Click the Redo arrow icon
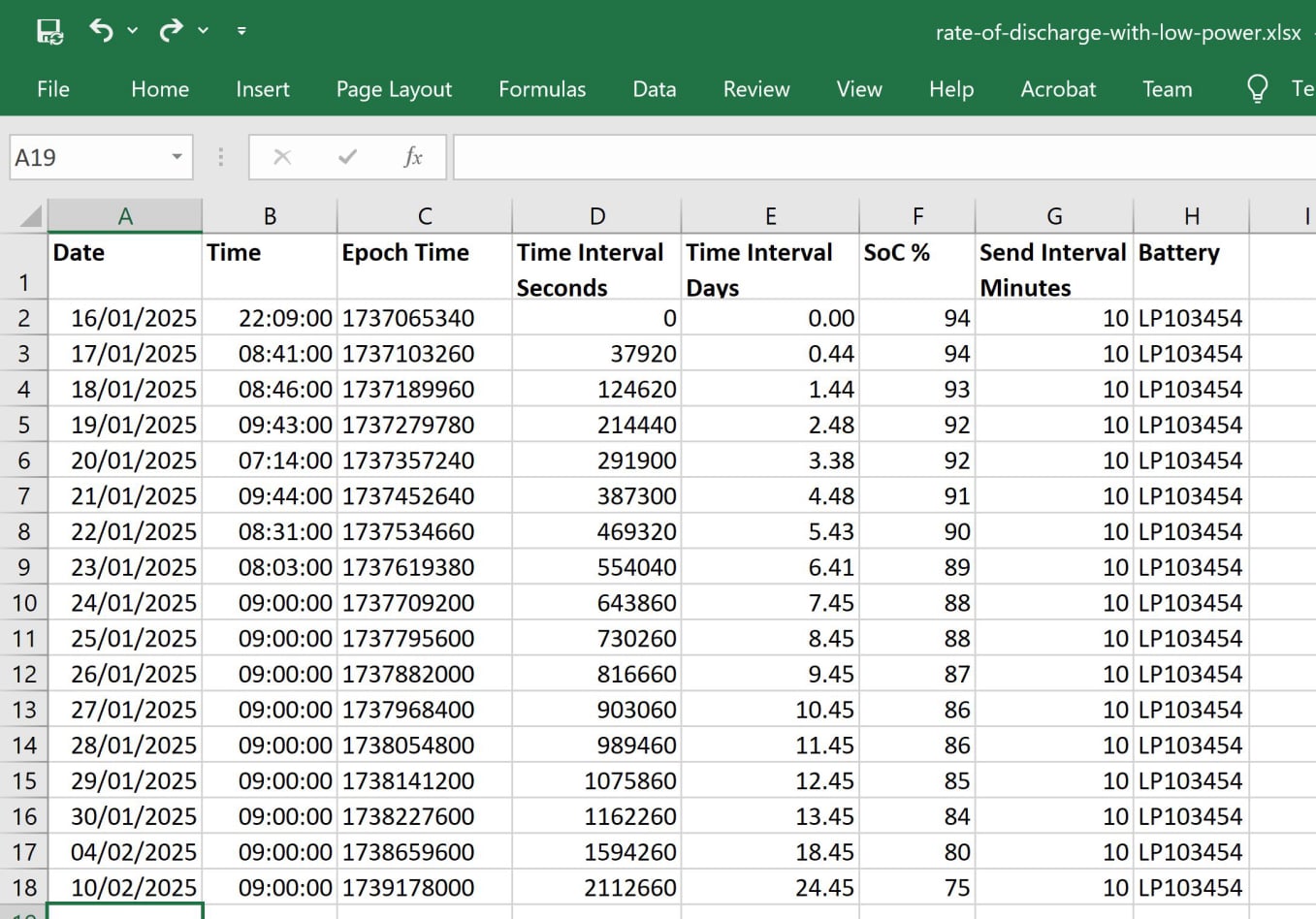Viewport: 1316px width, 919px height. (x=171, y=30)
